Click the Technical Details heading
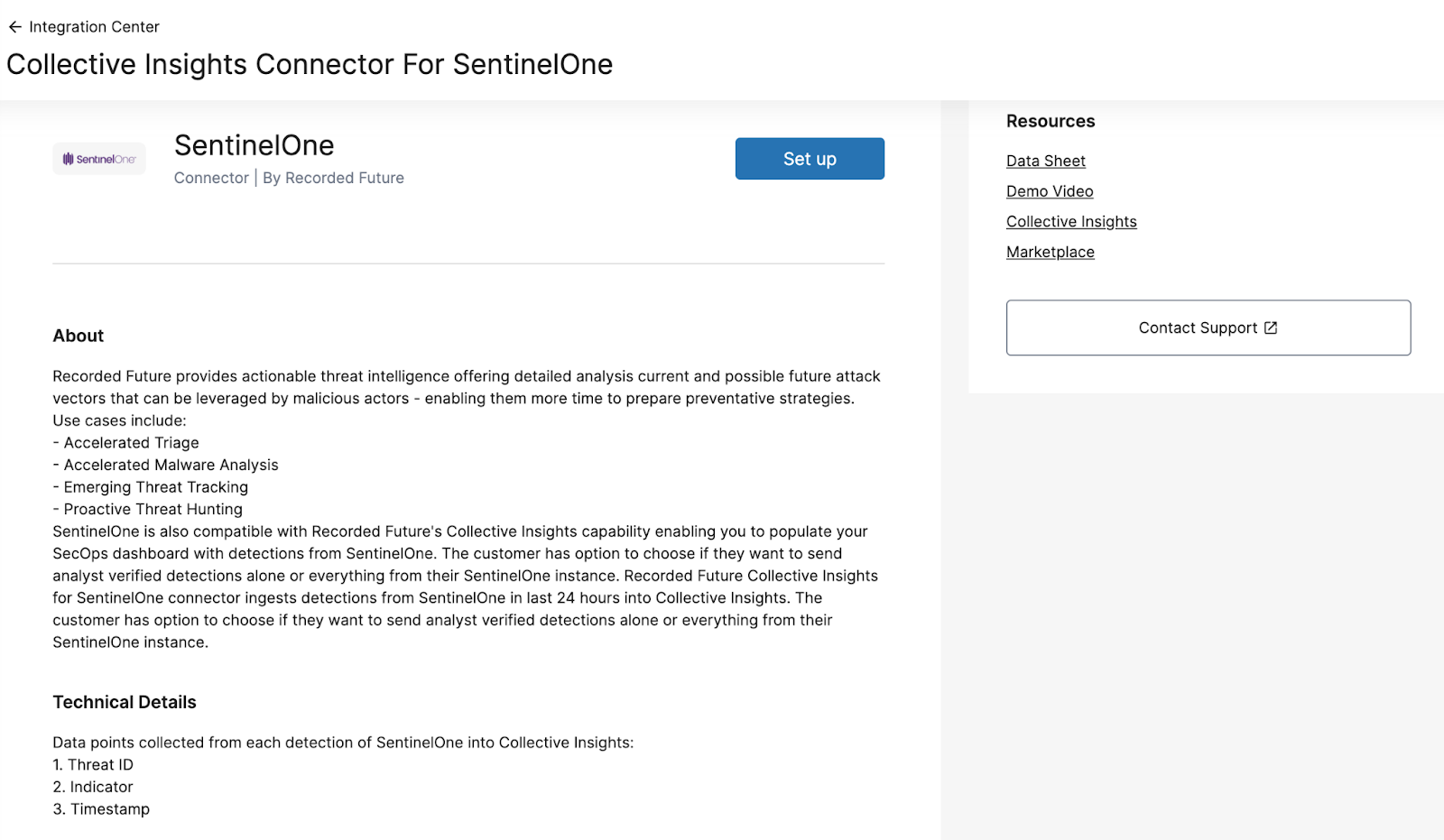Screen dimensions: 1444x840 click(x=125, y=702)
